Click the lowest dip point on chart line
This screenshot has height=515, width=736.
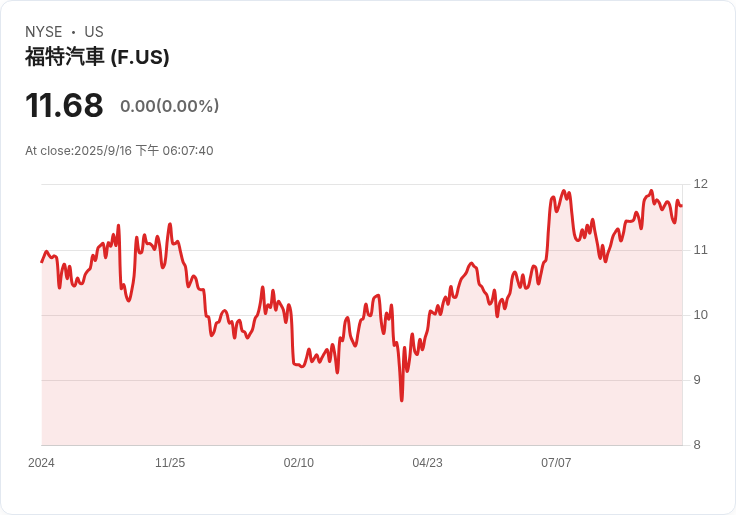tap(402, 400)
